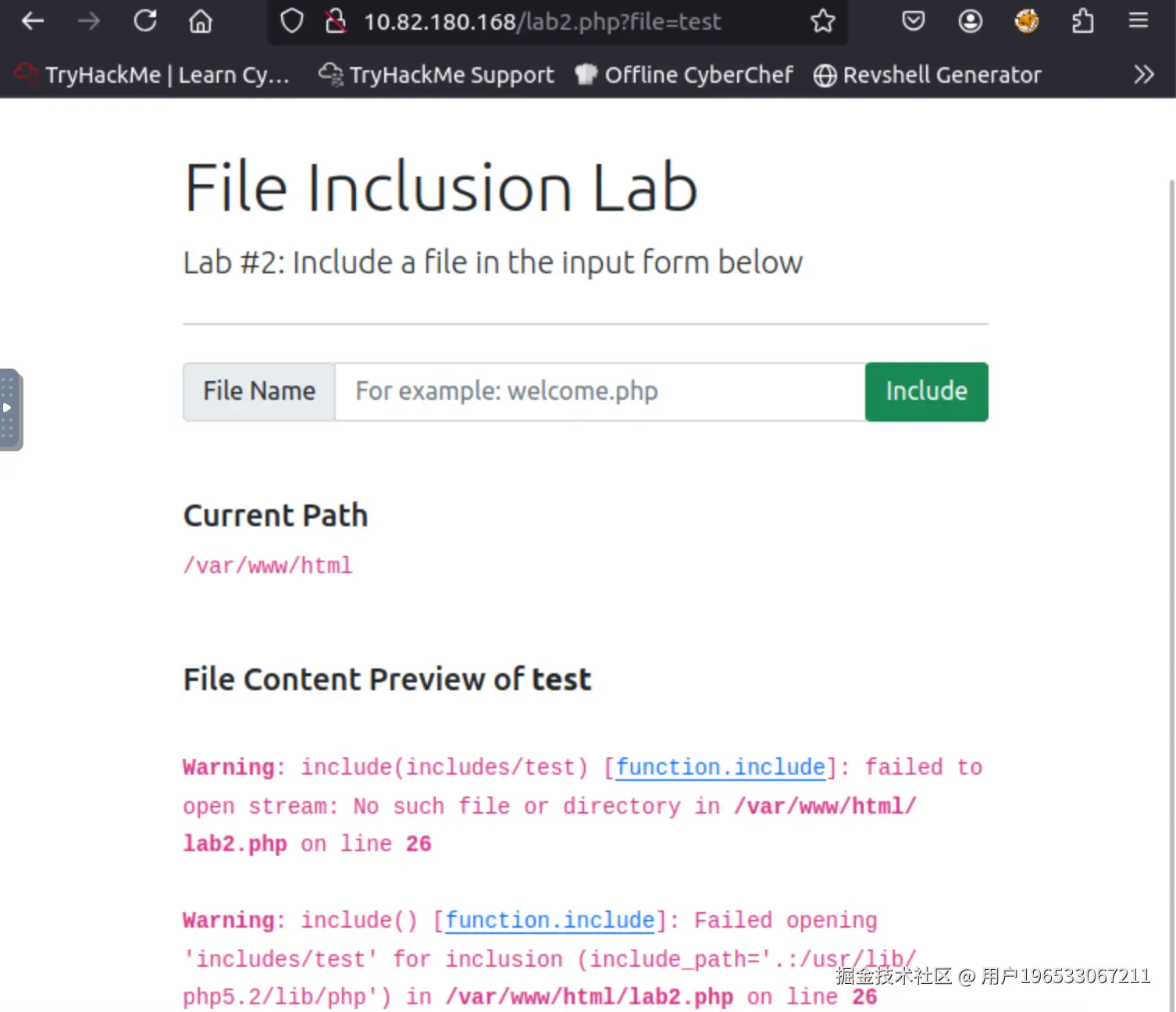Open the Revshell Generator bookmark
Viewport: 1176px width, 1012px height.
point(928,75)
